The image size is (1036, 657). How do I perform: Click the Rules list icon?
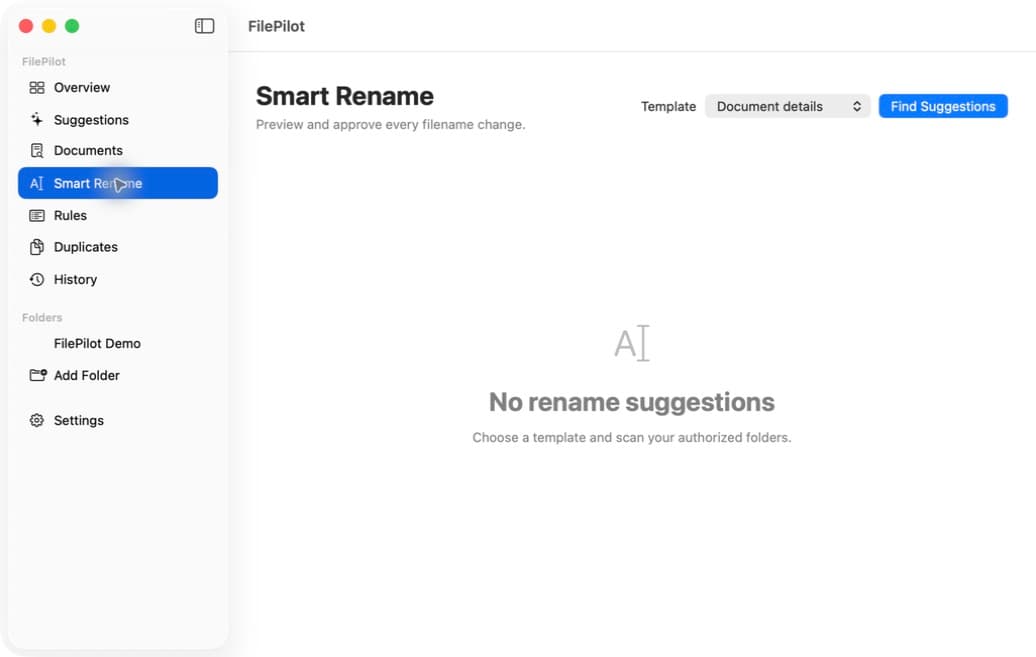[x=37, y=215]
